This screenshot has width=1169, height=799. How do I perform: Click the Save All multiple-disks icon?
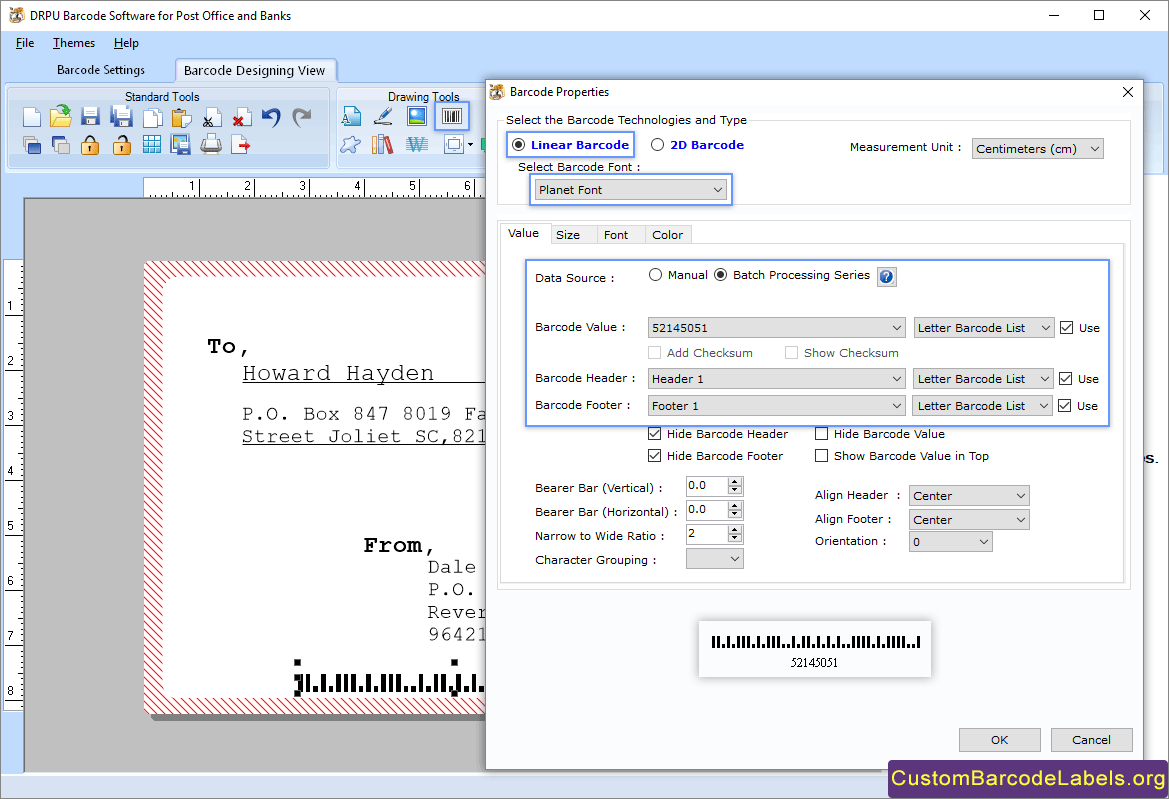[121, 117]
